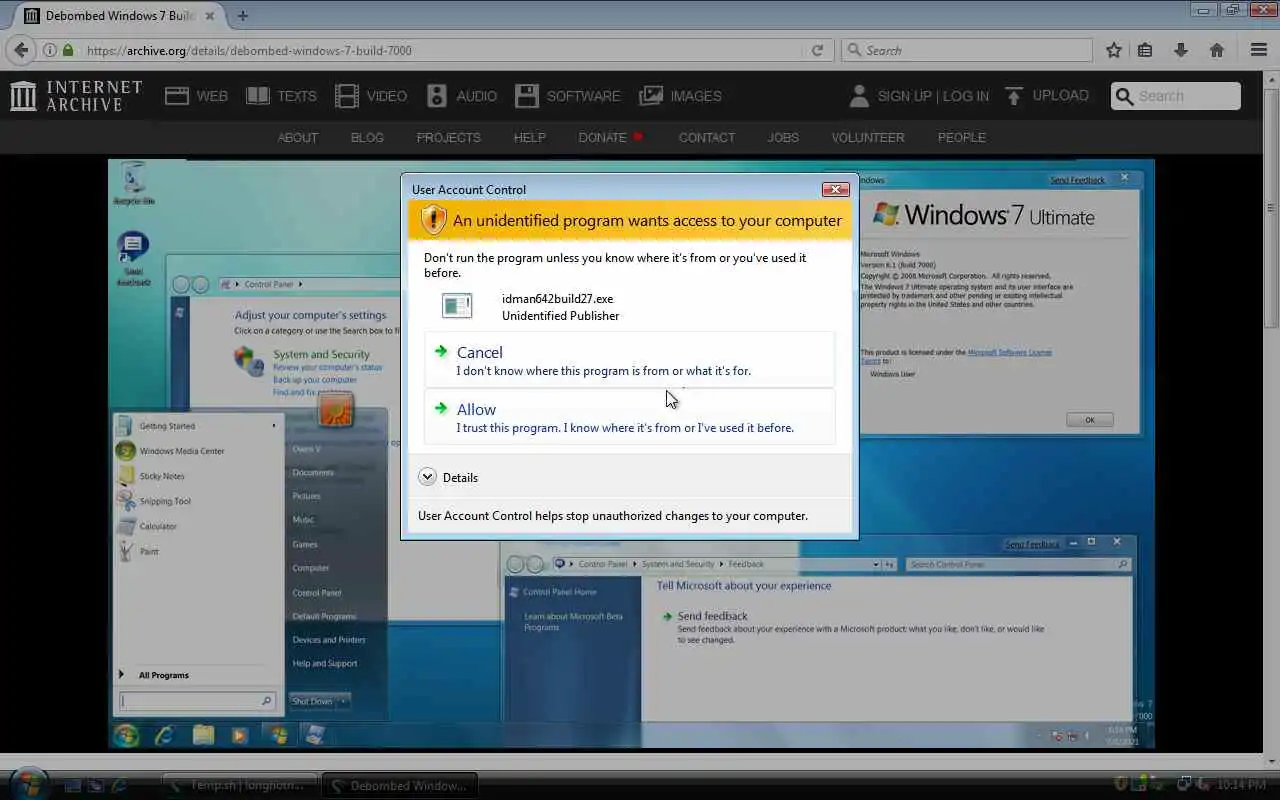The height and width of the screenshot is (800, 1280).
Task: Open the BLOG menu item
Action: pyautogui.click(x=367, y=138)
